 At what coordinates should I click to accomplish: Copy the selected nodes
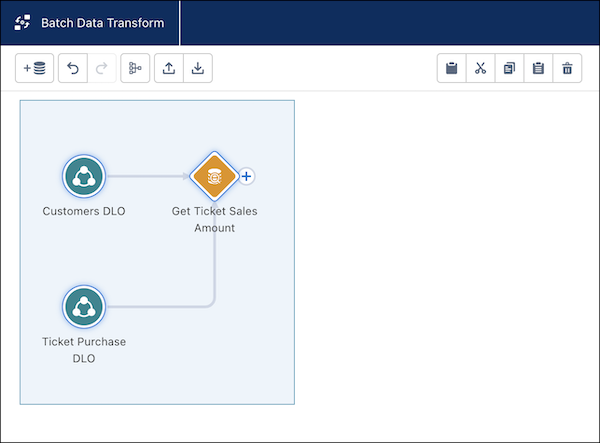coord(510,69)
